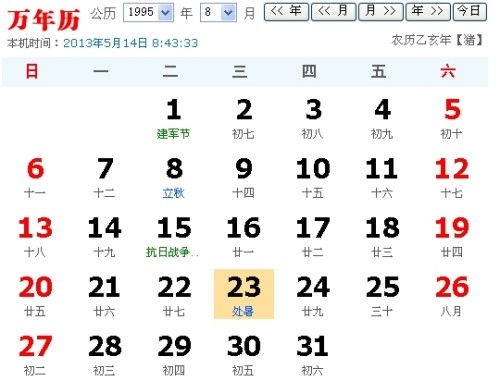This screenshot has height=381, width=500.
Task: Click the 万年历 title logo
Action: [x=44, y=19]
